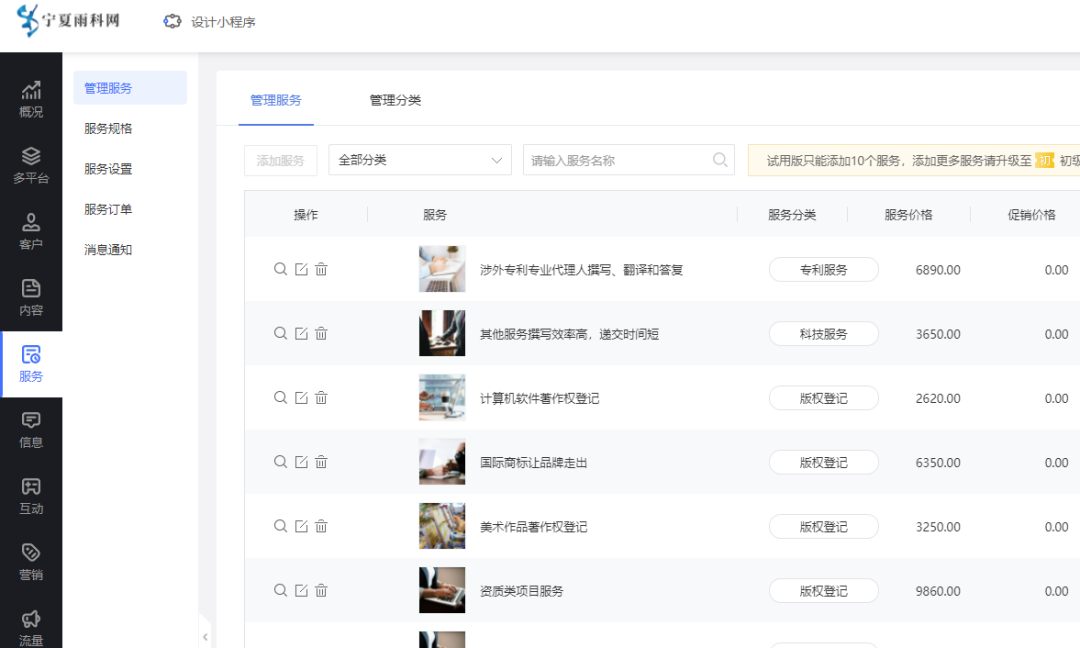This screenshot has width=1080, height=648.
Task: Open 服务规格 in the submenu
Action: point(108,128)
